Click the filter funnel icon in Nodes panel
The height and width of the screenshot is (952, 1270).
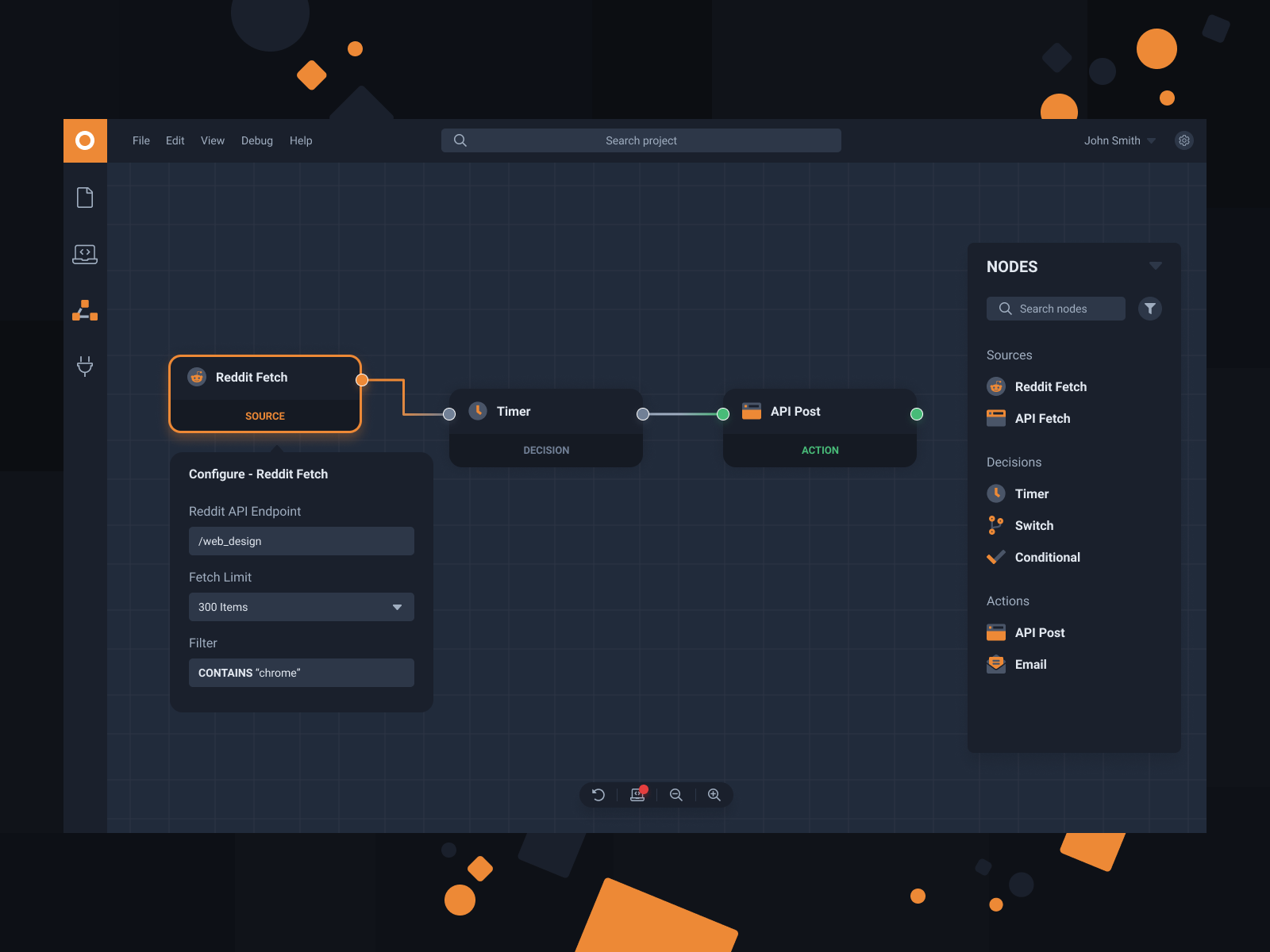pos(1150,309)
